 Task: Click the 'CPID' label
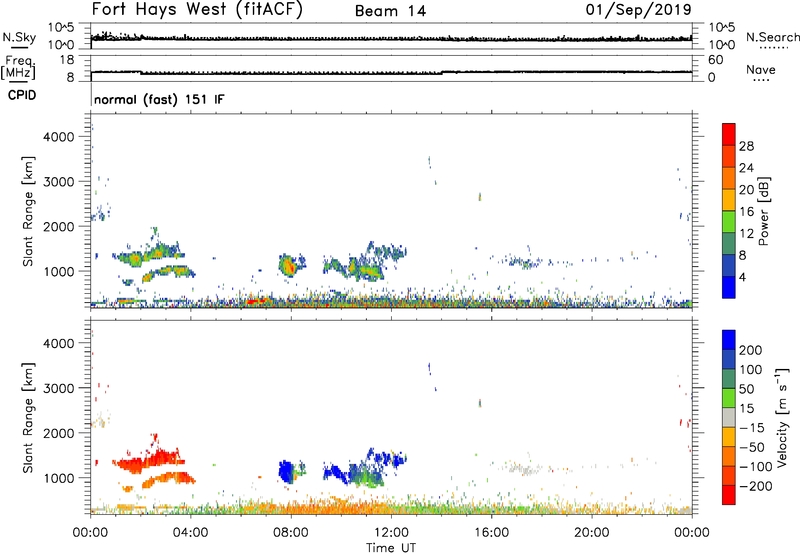point(22,95)
